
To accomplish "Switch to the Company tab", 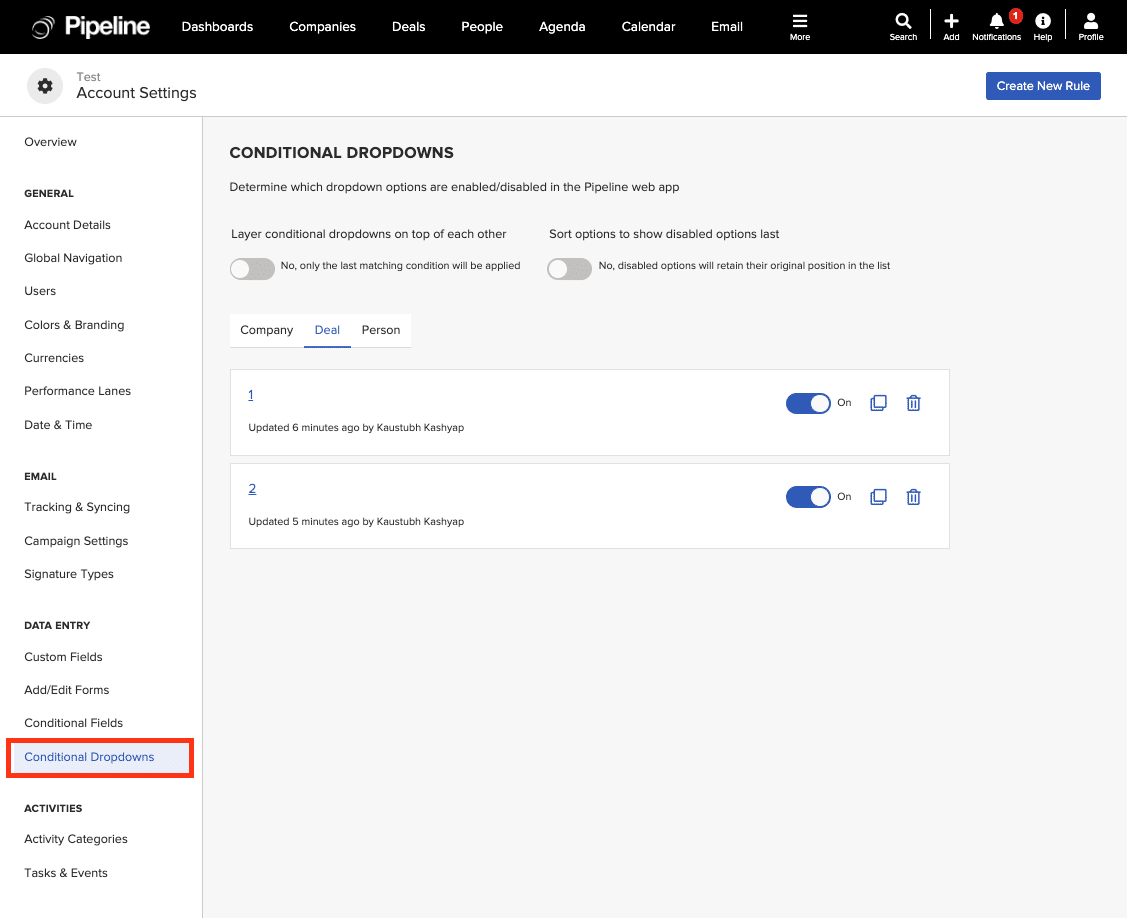I will [x=266, y=330].
